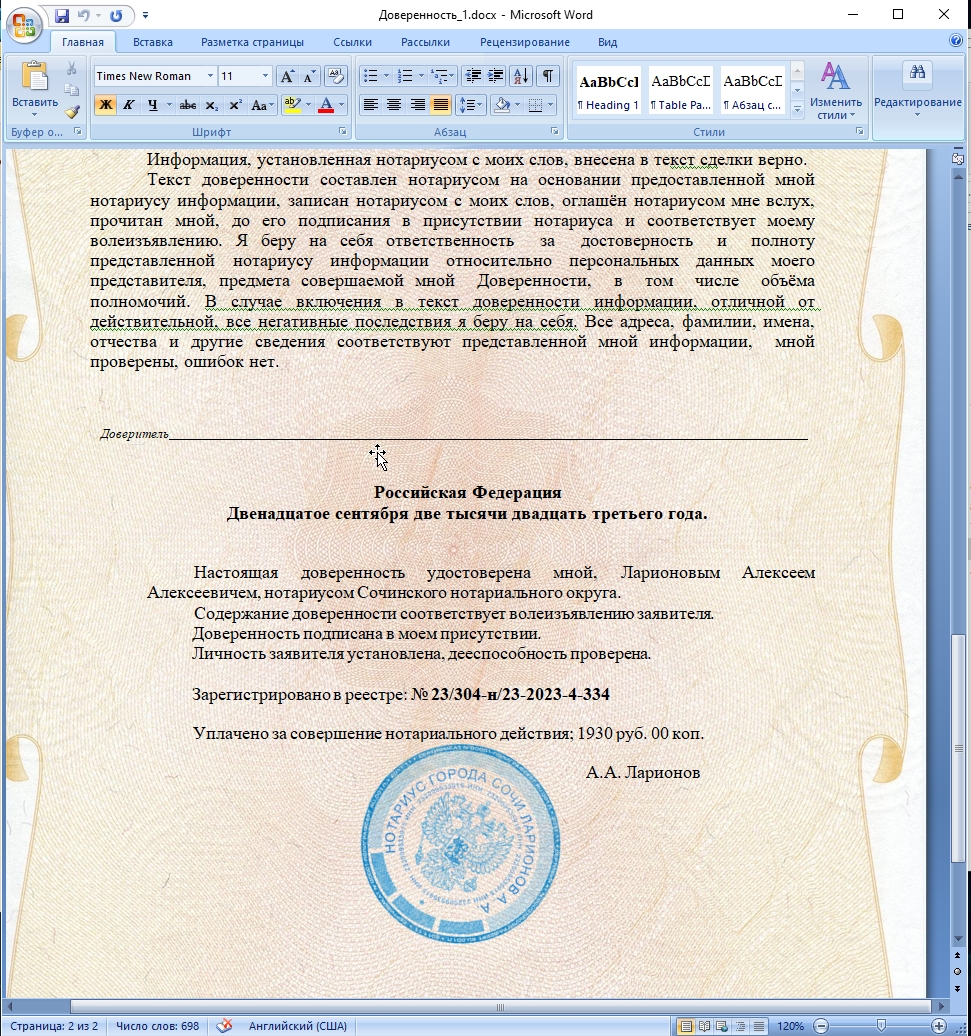Open line spacing menu
The width and height of the screenshot is (971, 1036).
click(x=471, y=105)
